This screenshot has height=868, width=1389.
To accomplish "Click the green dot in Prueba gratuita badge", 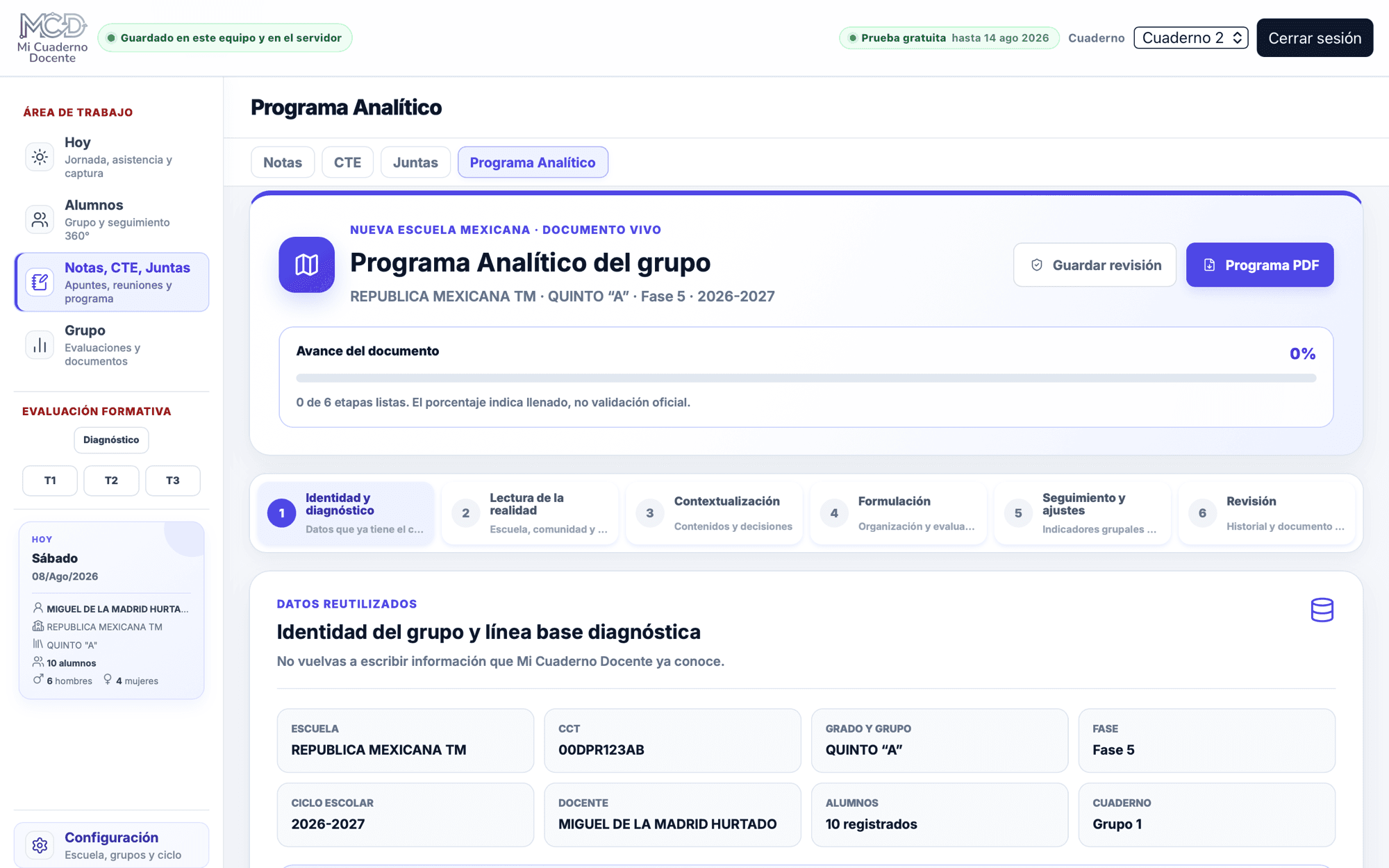I will (x=852, y=37).
